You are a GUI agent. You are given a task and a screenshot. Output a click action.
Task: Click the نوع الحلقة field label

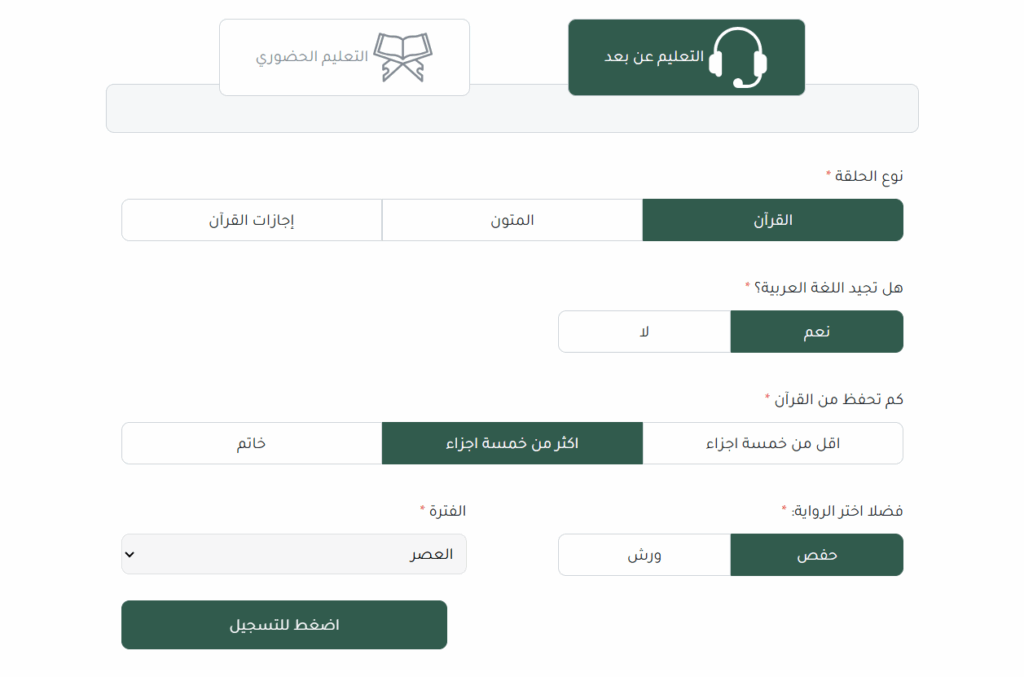869,176
